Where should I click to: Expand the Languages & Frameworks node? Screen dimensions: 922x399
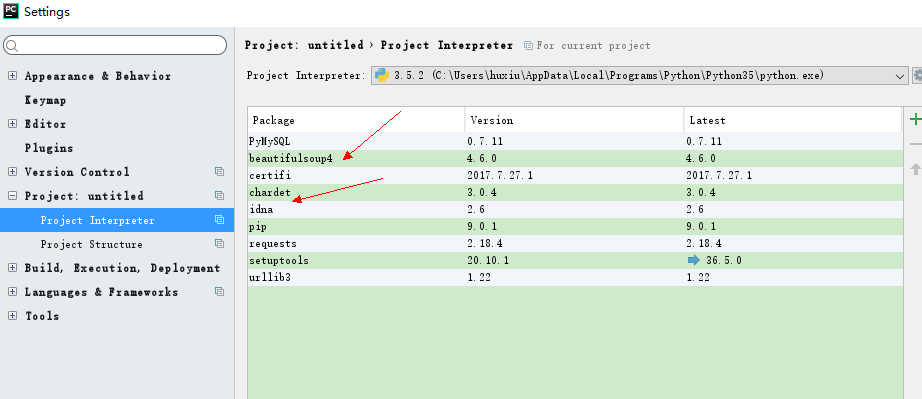pyautogui.click(x=12, y=291)
